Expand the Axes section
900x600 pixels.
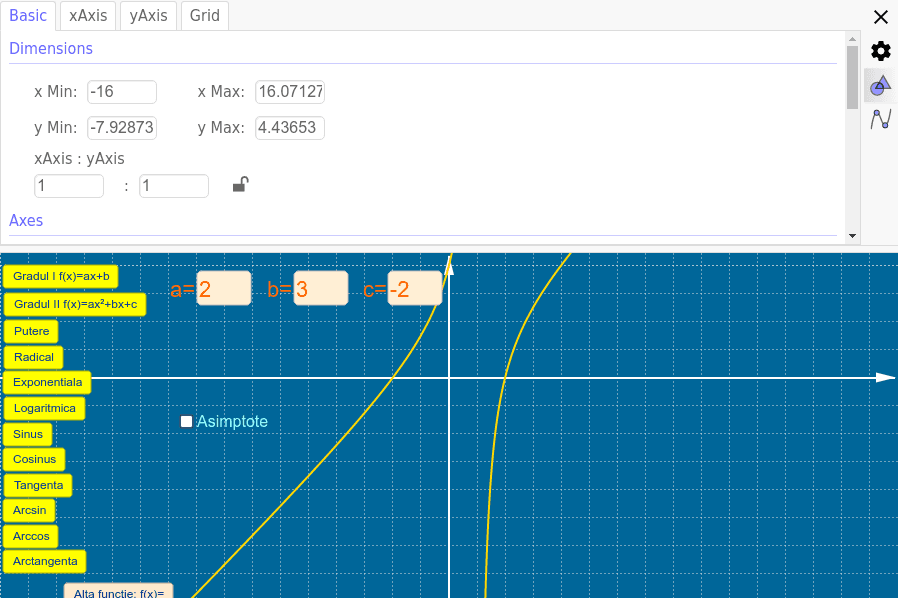click(26, 220)
